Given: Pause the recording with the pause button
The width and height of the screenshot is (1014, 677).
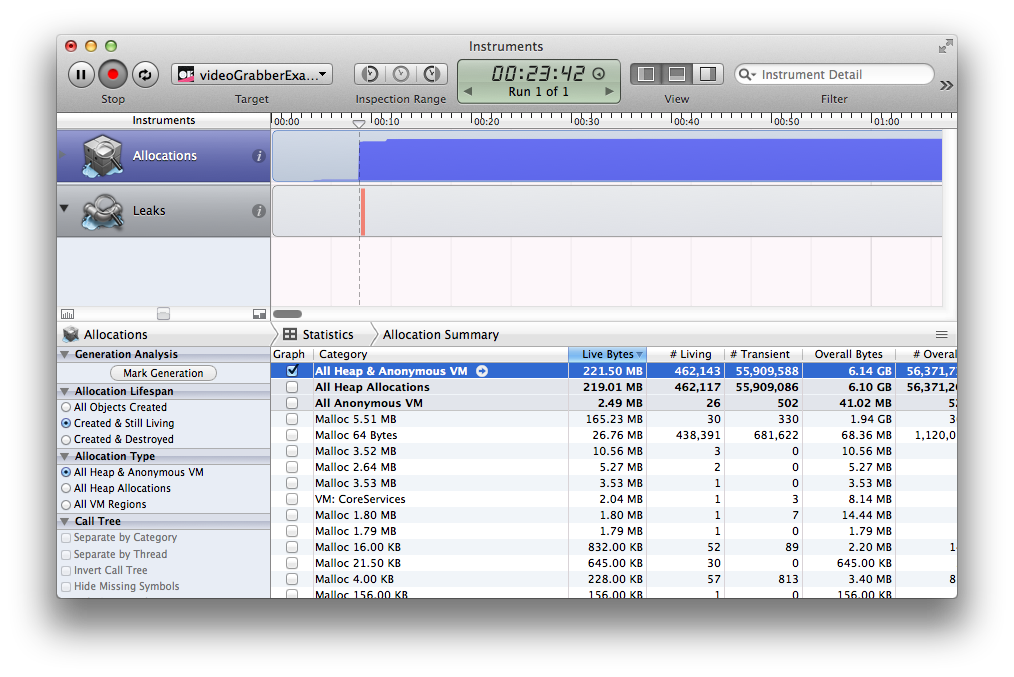Looking at the screenshot, I should pyautogui.click(x=82, y=74).
